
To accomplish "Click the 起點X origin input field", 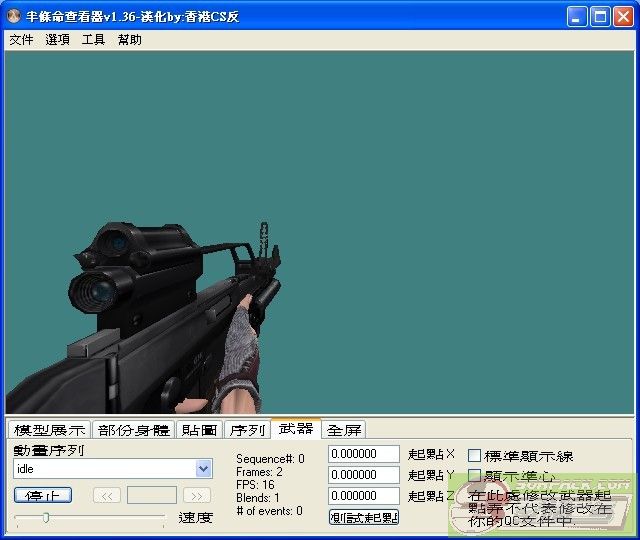I will click(363, 454).
